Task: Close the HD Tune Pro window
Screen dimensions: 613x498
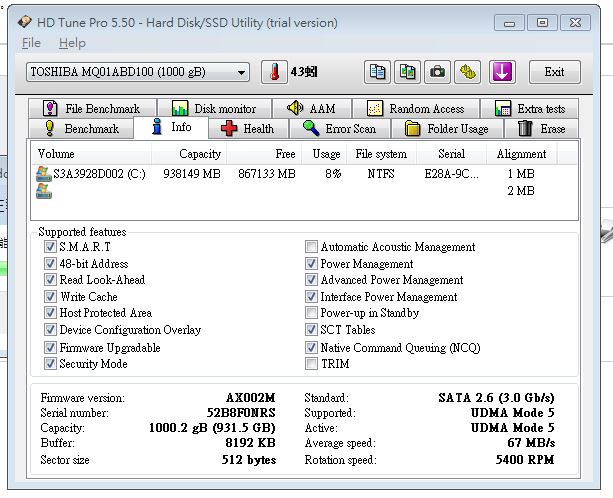Action: (575, 23)
